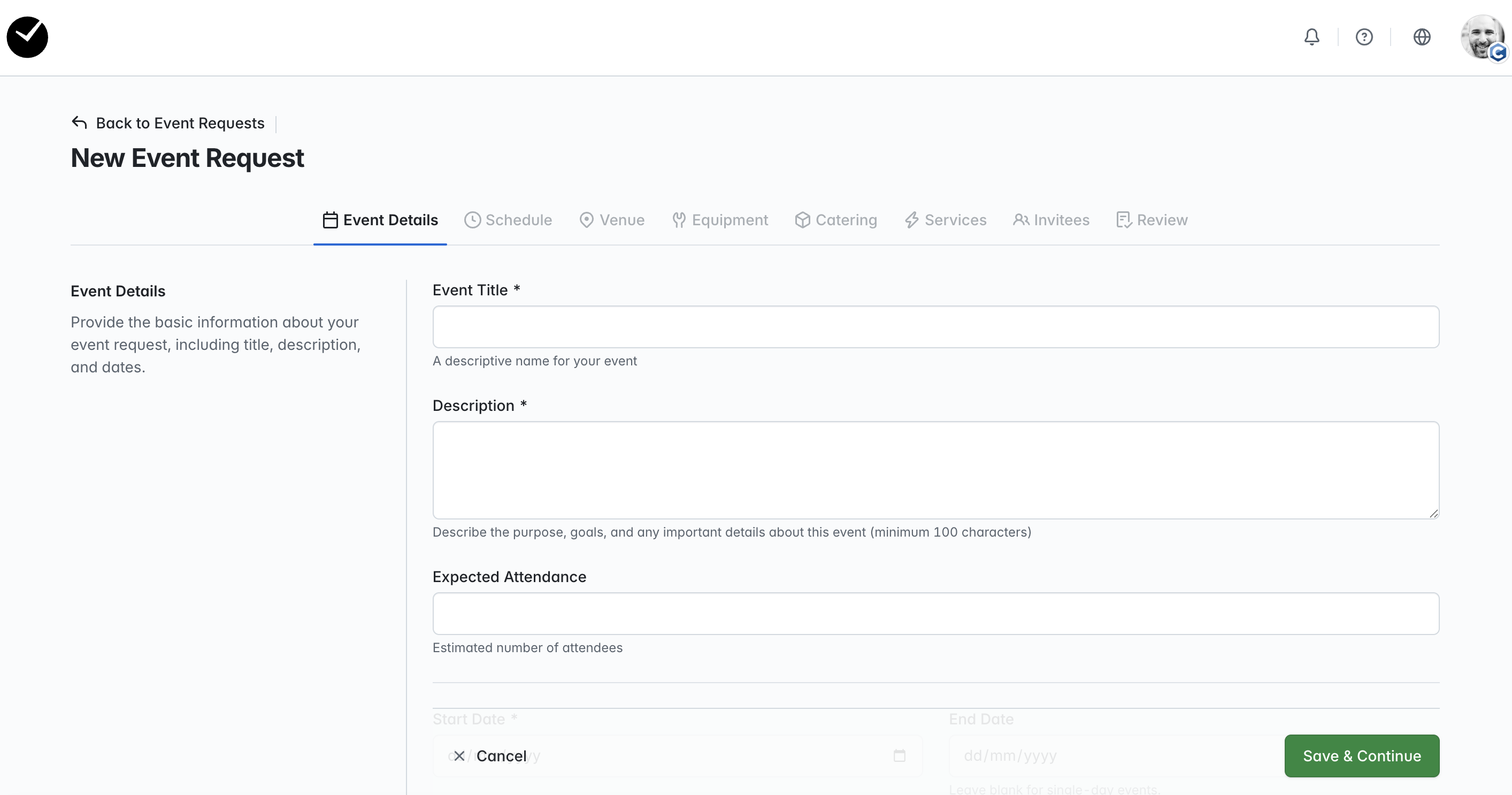1512x795 pixels.
Task: Click the checkmark app logo
Action: coord(27,37)
